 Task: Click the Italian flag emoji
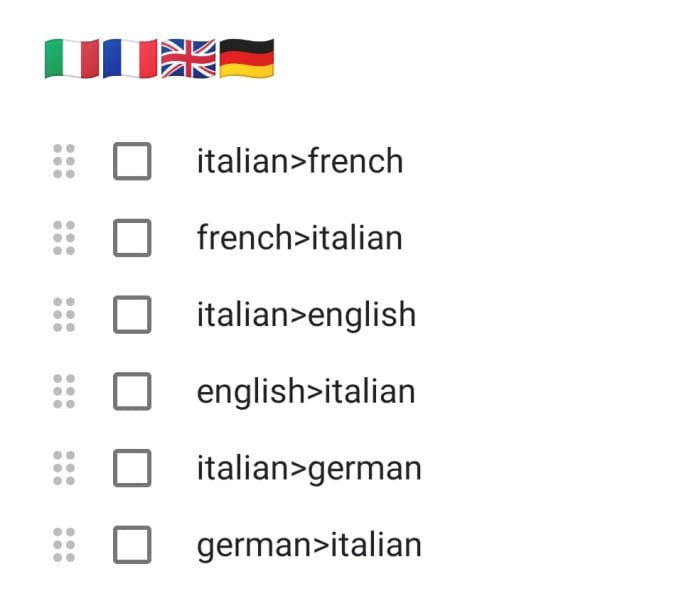pos(72,59)
